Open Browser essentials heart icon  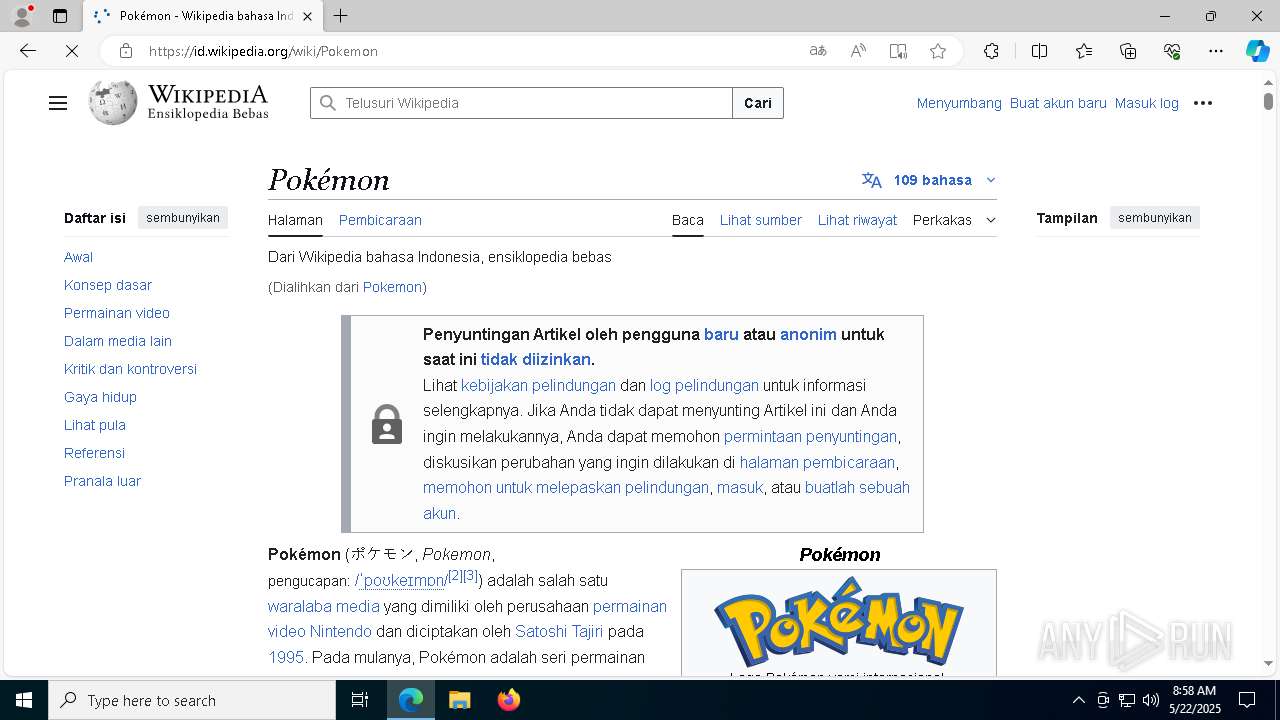(1172, 51)
